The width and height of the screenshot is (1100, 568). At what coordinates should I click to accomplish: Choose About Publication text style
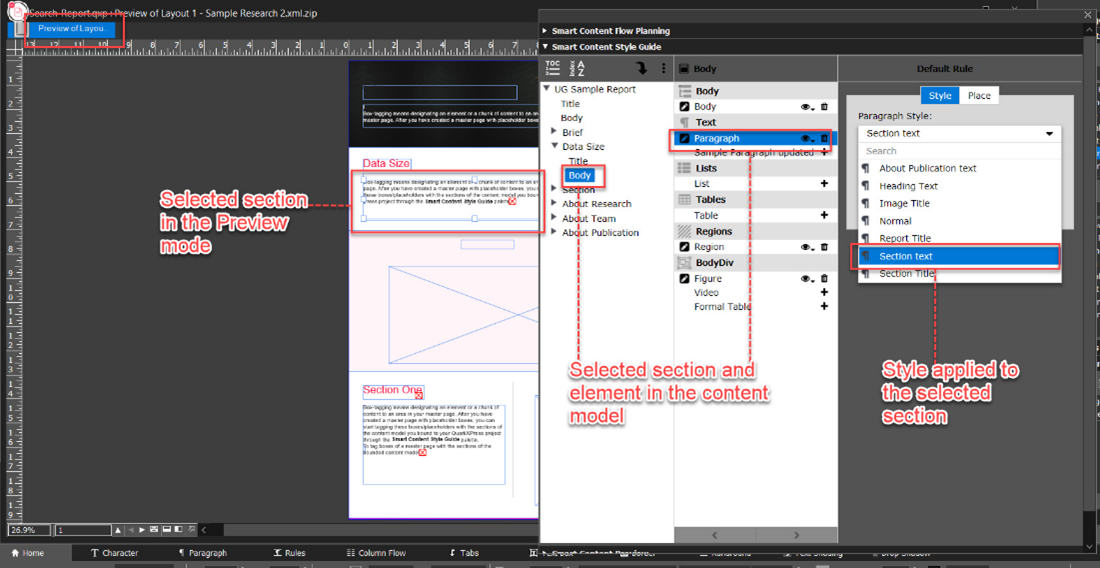[x=960, y=168]
